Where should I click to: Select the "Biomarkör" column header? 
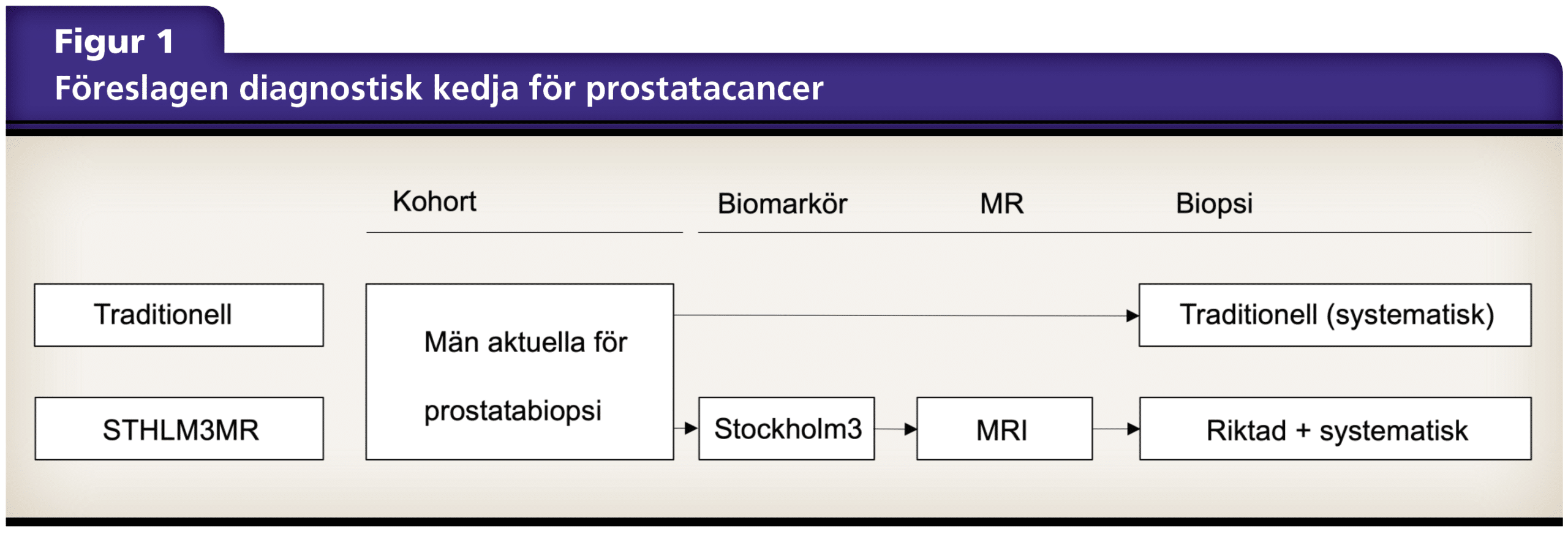(782, 204)
